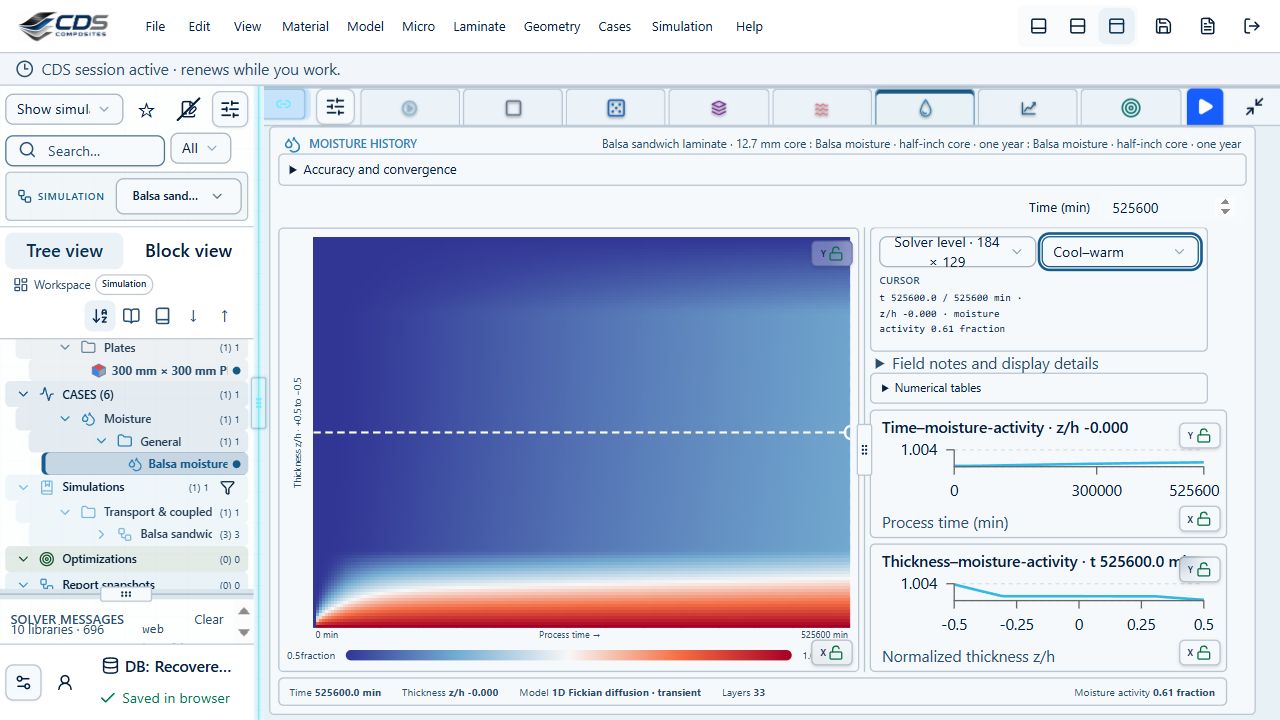
Task: Open the dice micro tab
Action: [616, 108]
